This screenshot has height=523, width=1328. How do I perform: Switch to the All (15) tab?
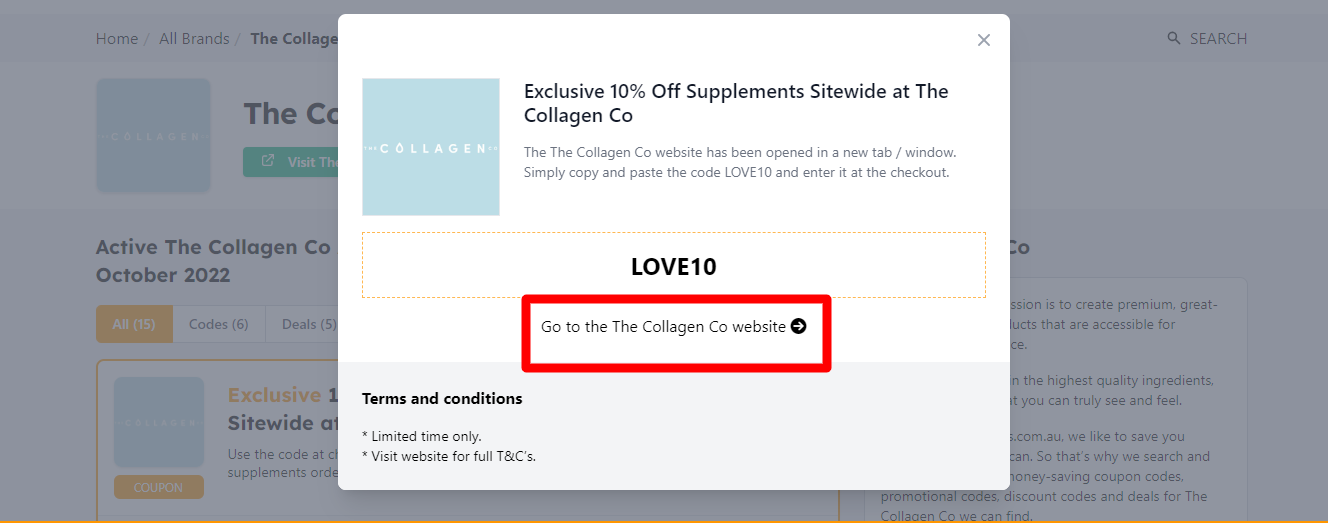pyautogui.click(x=134, y=324)
